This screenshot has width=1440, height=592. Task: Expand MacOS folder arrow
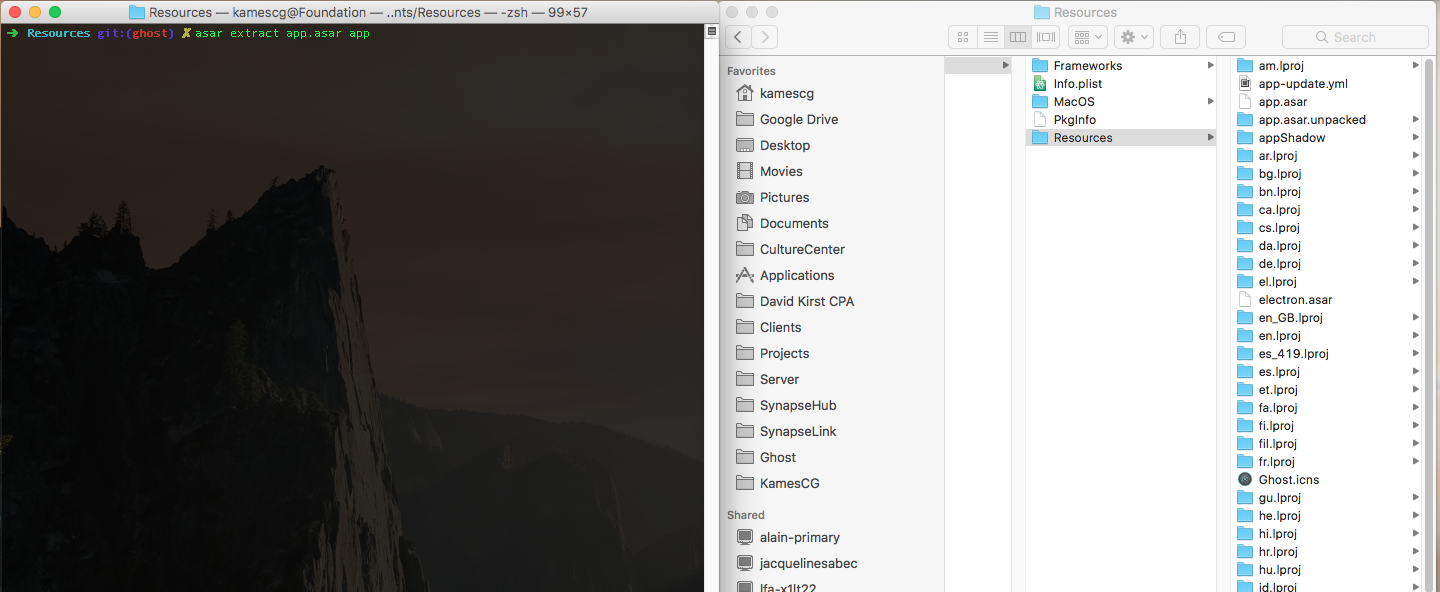[1210, 101]
